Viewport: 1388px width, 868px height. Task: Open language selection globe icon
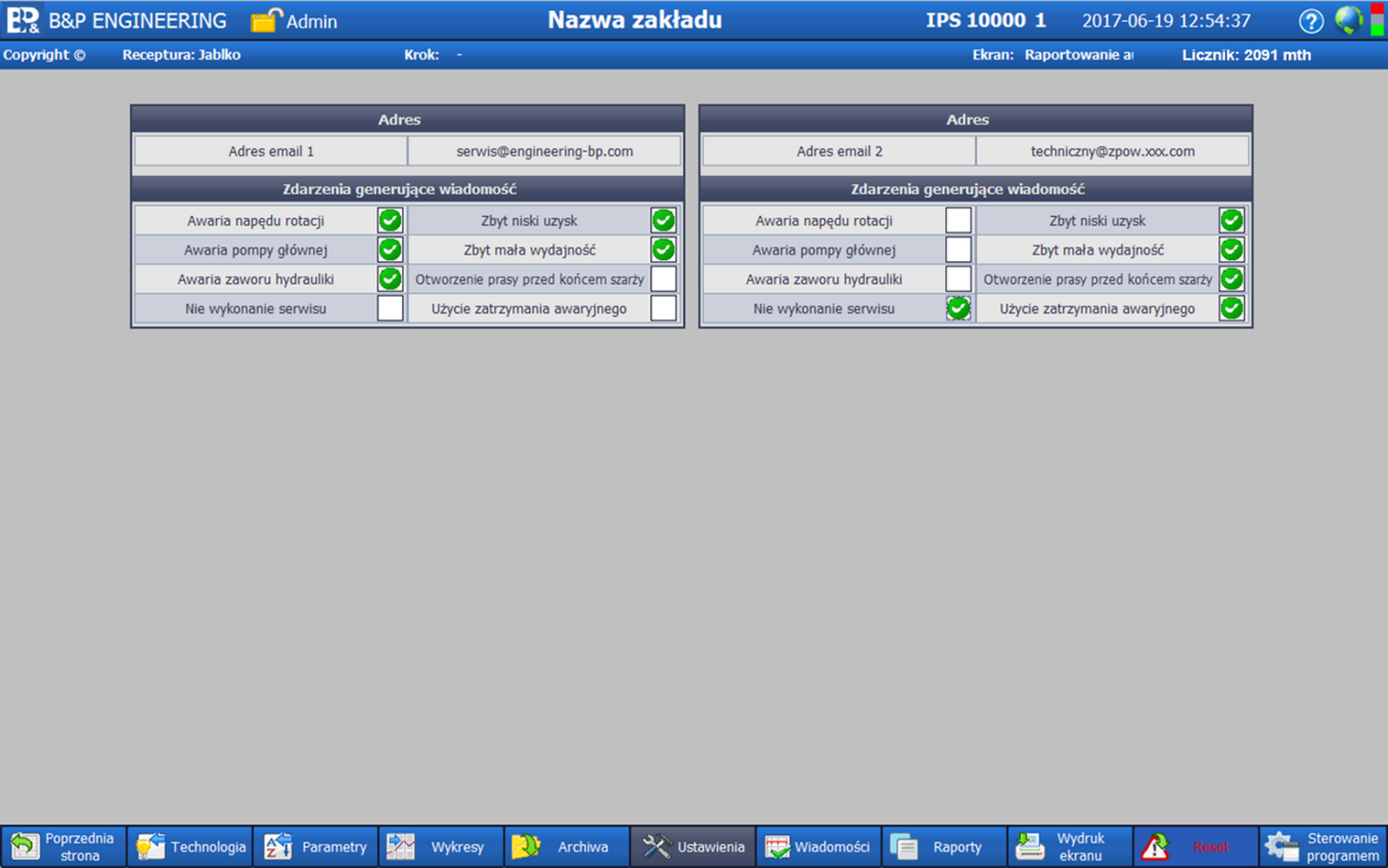tap(1348, 20)
